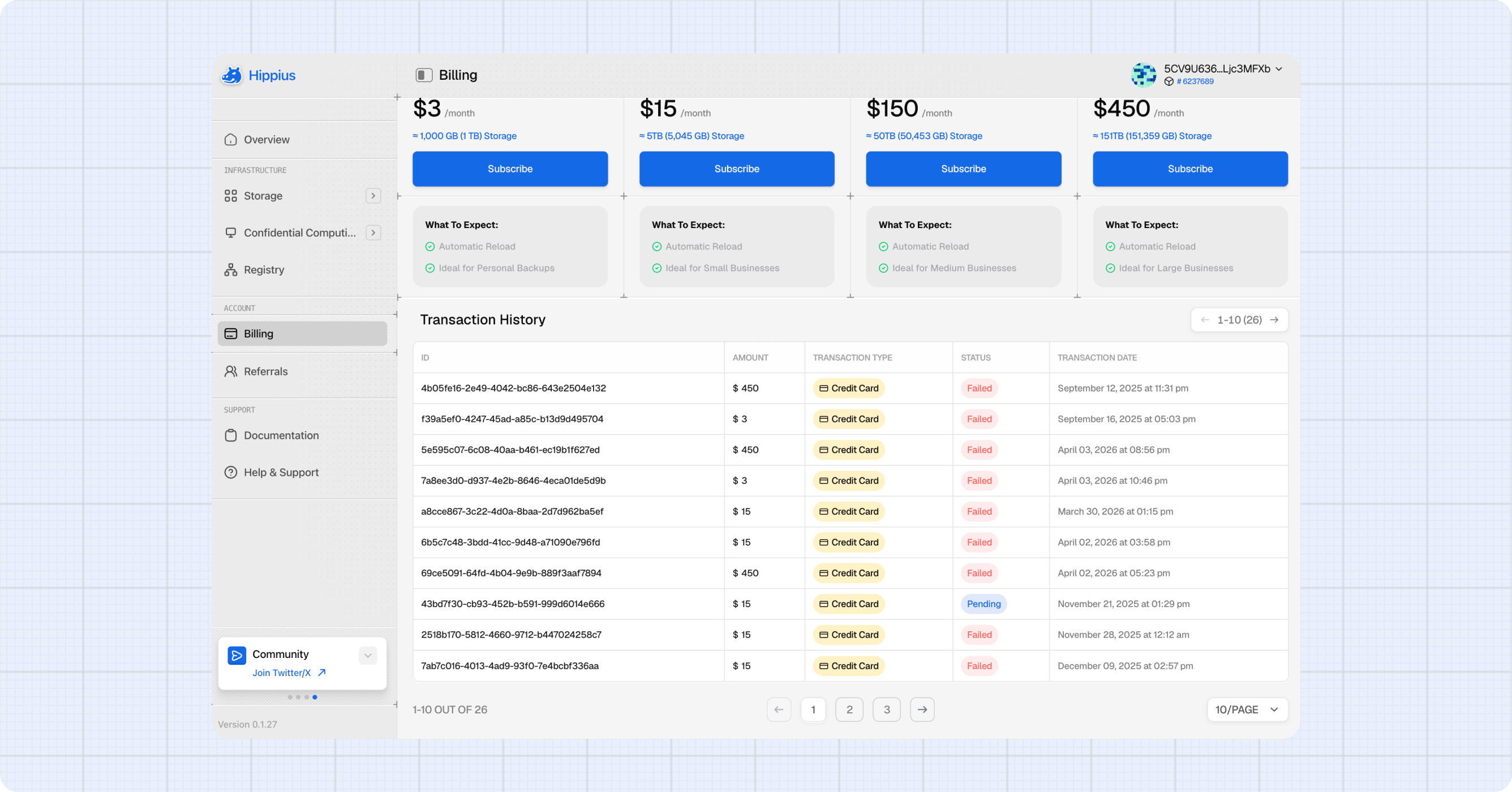Toggle the sidebar collapse icon beside Billing title
The height and width of the screenshot is (792, 1512).
424,75
